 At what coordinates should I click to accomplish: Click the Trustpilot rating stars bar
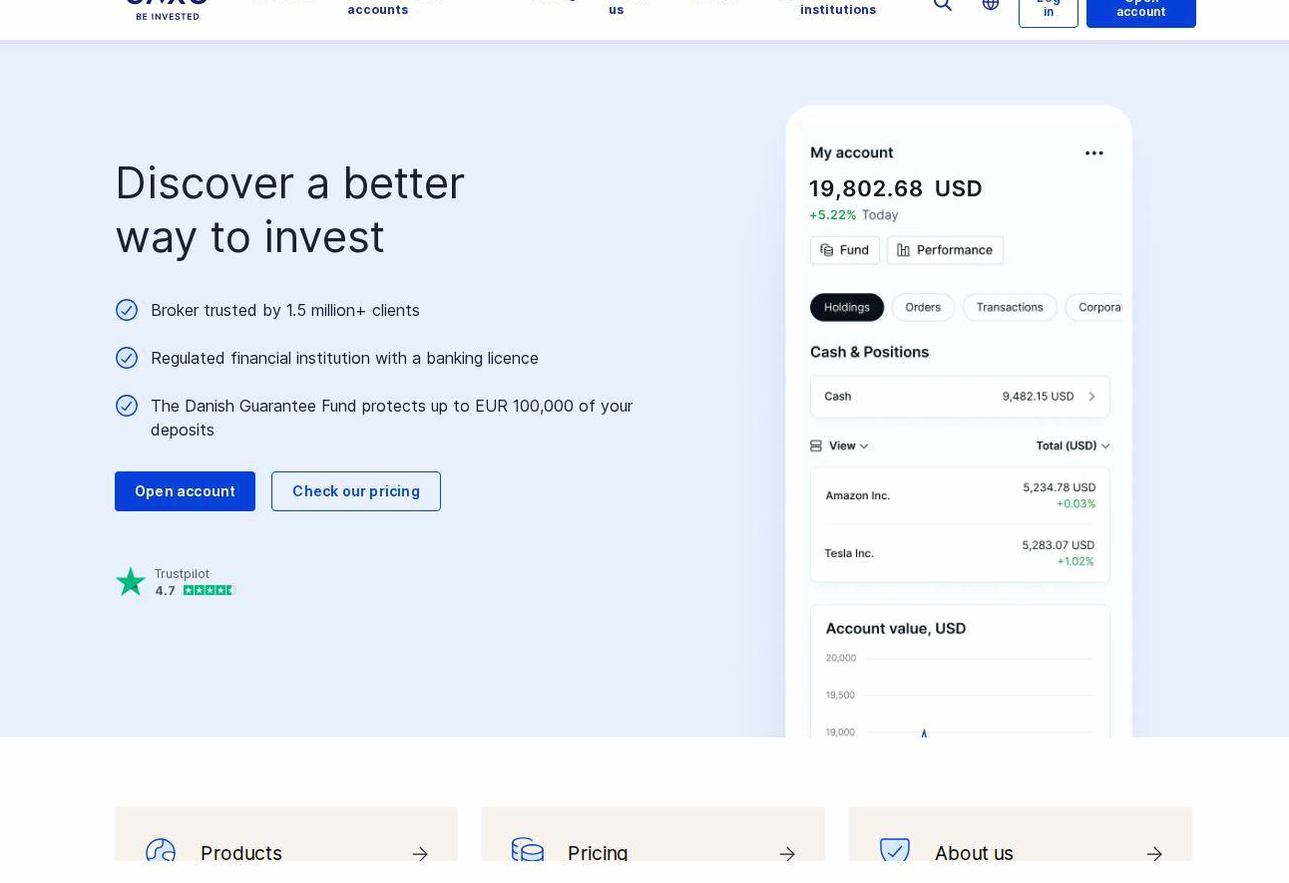point(209,591)
